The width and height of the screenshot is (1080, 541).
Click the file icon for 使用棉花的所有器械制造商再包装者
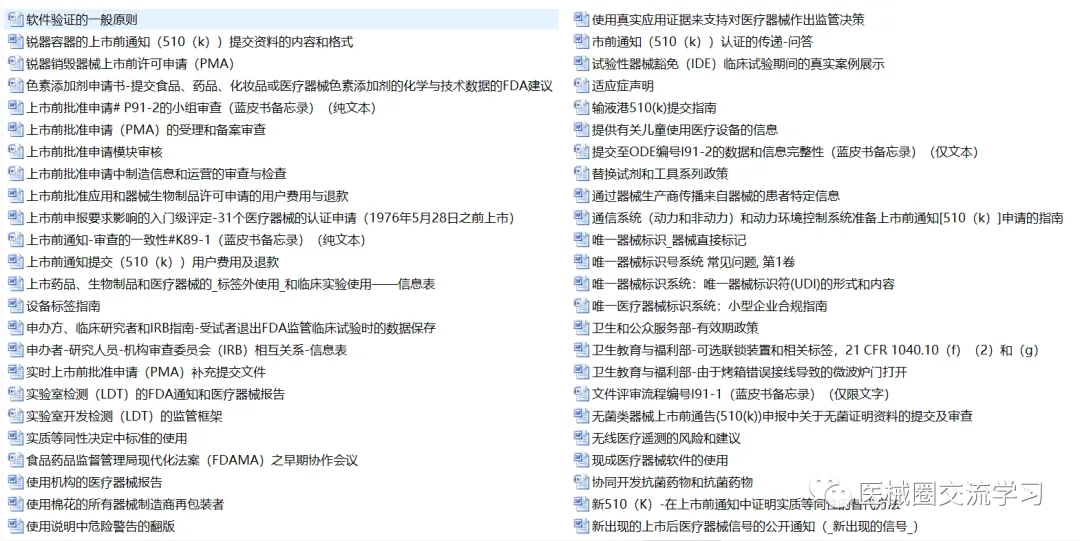[x=15, y=504]
